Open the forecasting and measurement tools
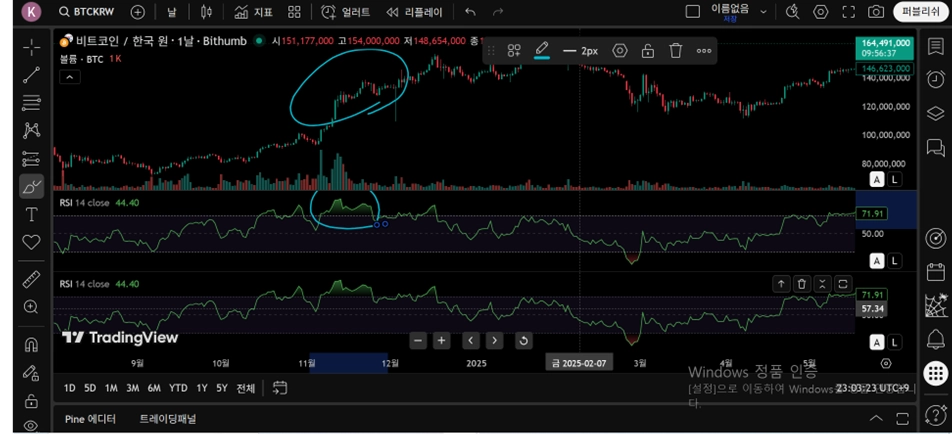Screen dimensions: 952x434 (x=32, y=159)
